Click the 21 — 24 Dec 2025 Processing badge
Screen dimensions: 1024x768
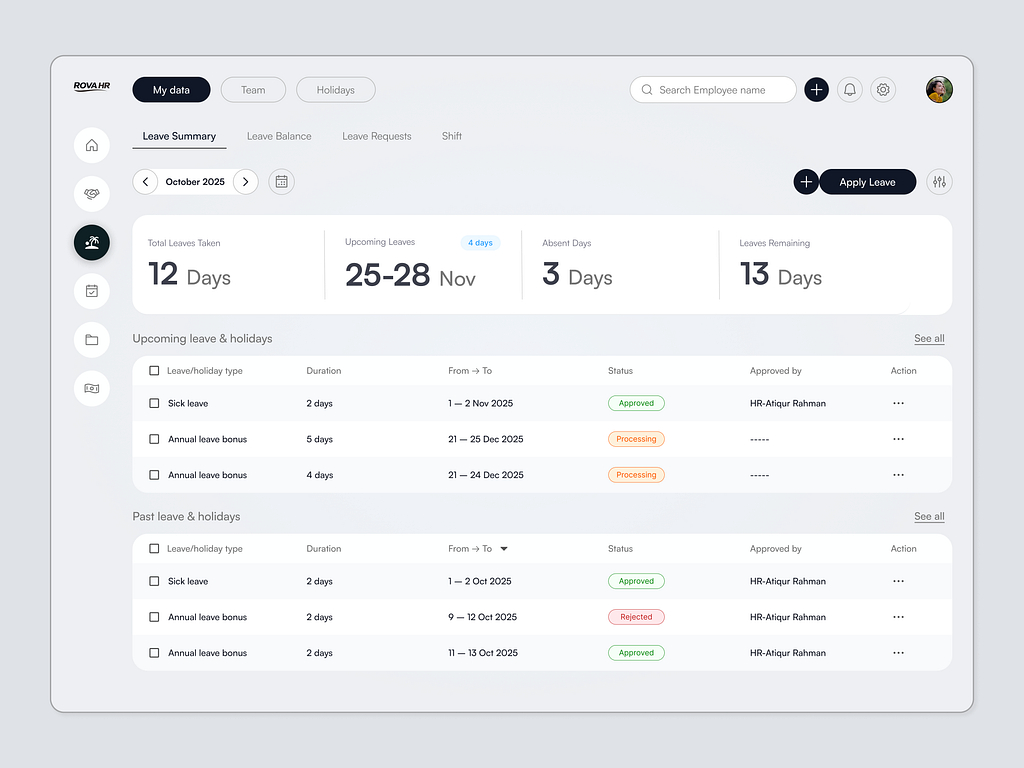click(x=636, y=475)
